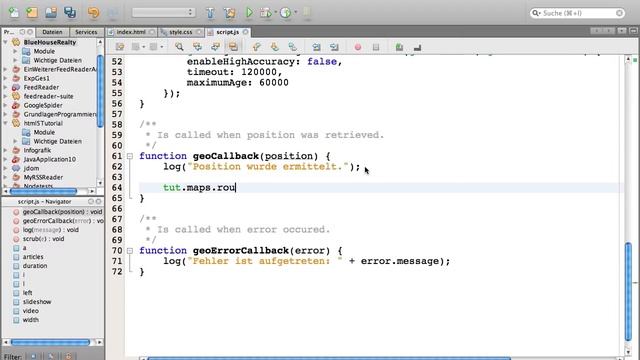640x360 pixels.
Task: Click the Profile Project globe icon
Action: tap(285, 13)
